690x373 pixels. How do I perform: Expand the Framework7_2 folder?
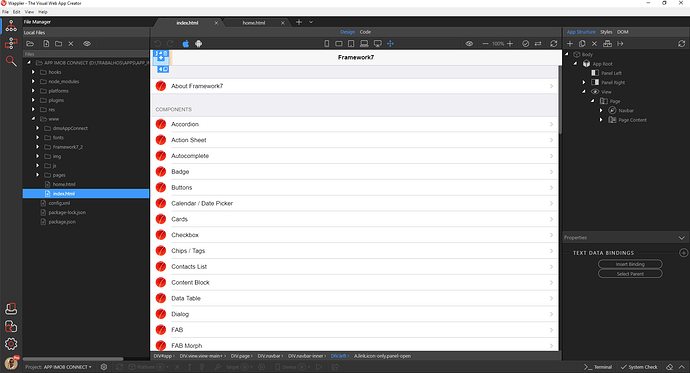coord(38,147)
